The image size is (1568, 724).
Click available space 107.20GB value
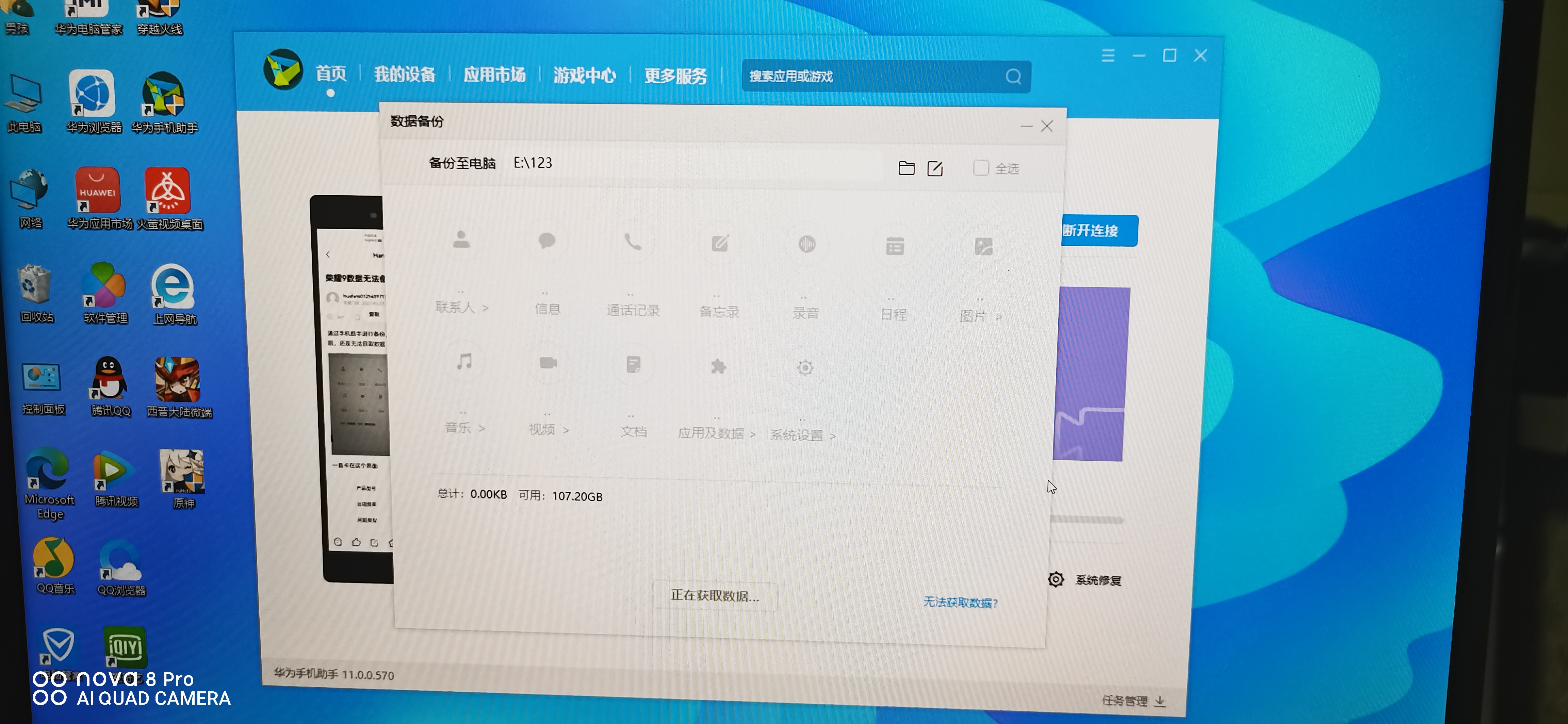pyautogui.click(x=577, y=496)
